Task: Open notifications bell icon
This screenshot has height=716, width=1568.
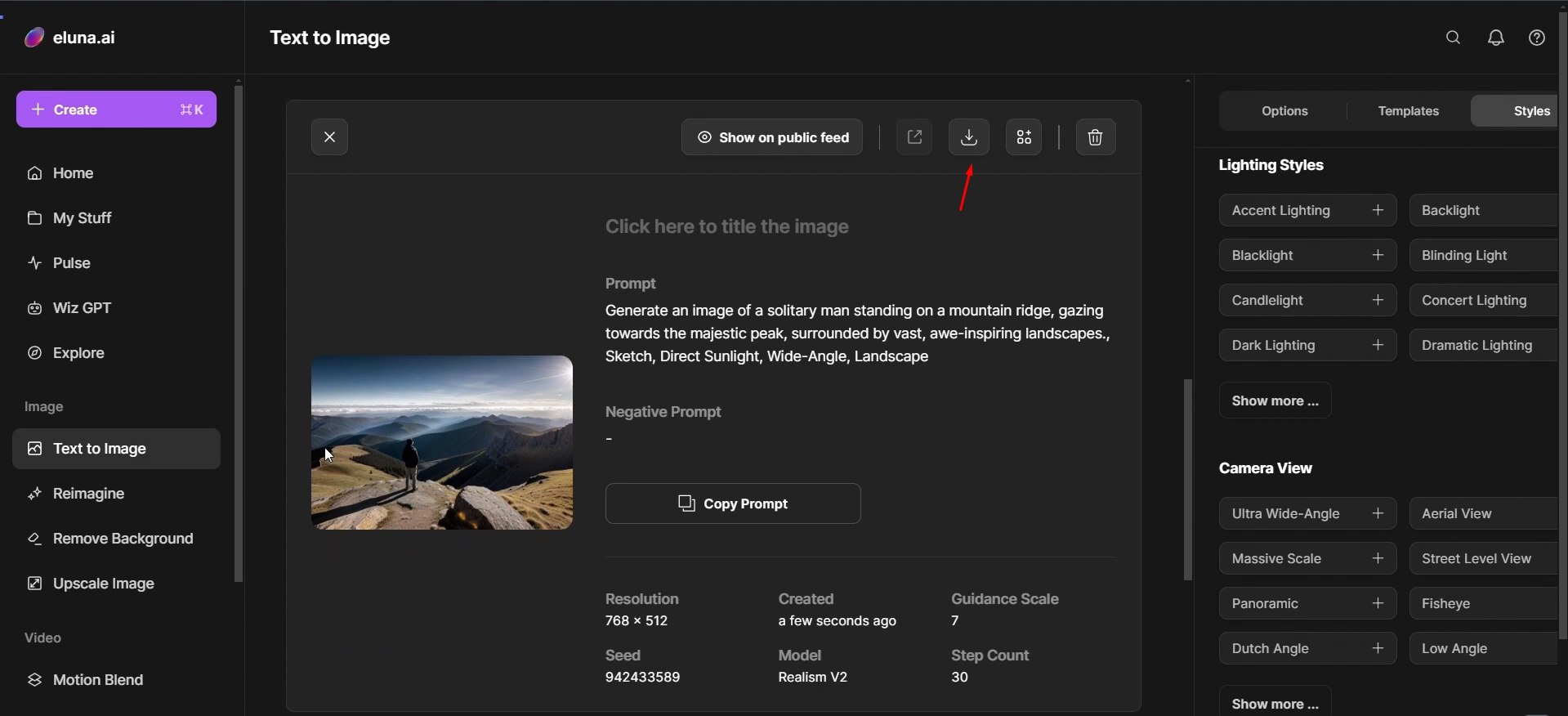Action: pos(1495,38)
